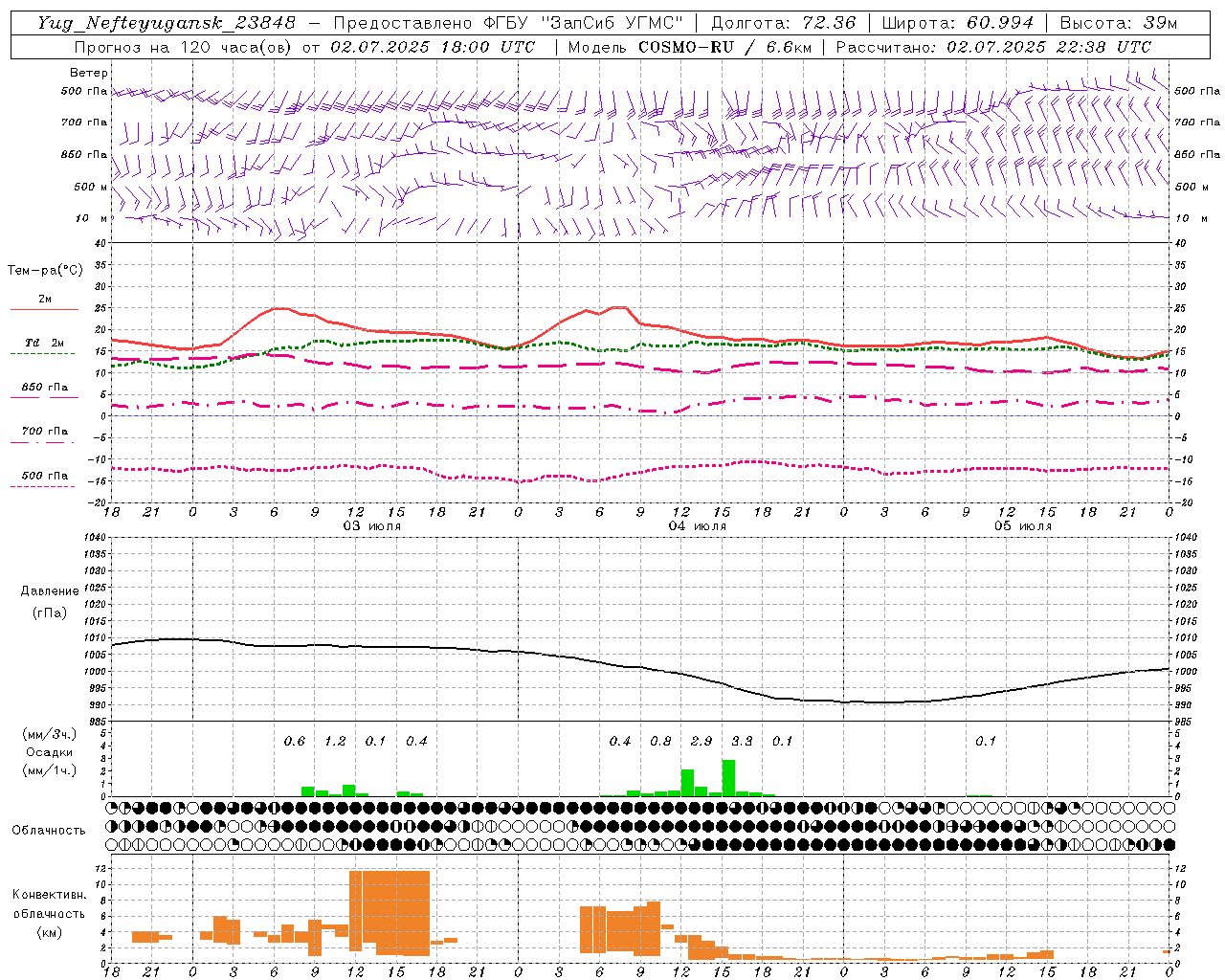Click the "Модель COSMO-RU / 6.6км" text
This screenshot has height=980, width=1225.
click(690, 47)
